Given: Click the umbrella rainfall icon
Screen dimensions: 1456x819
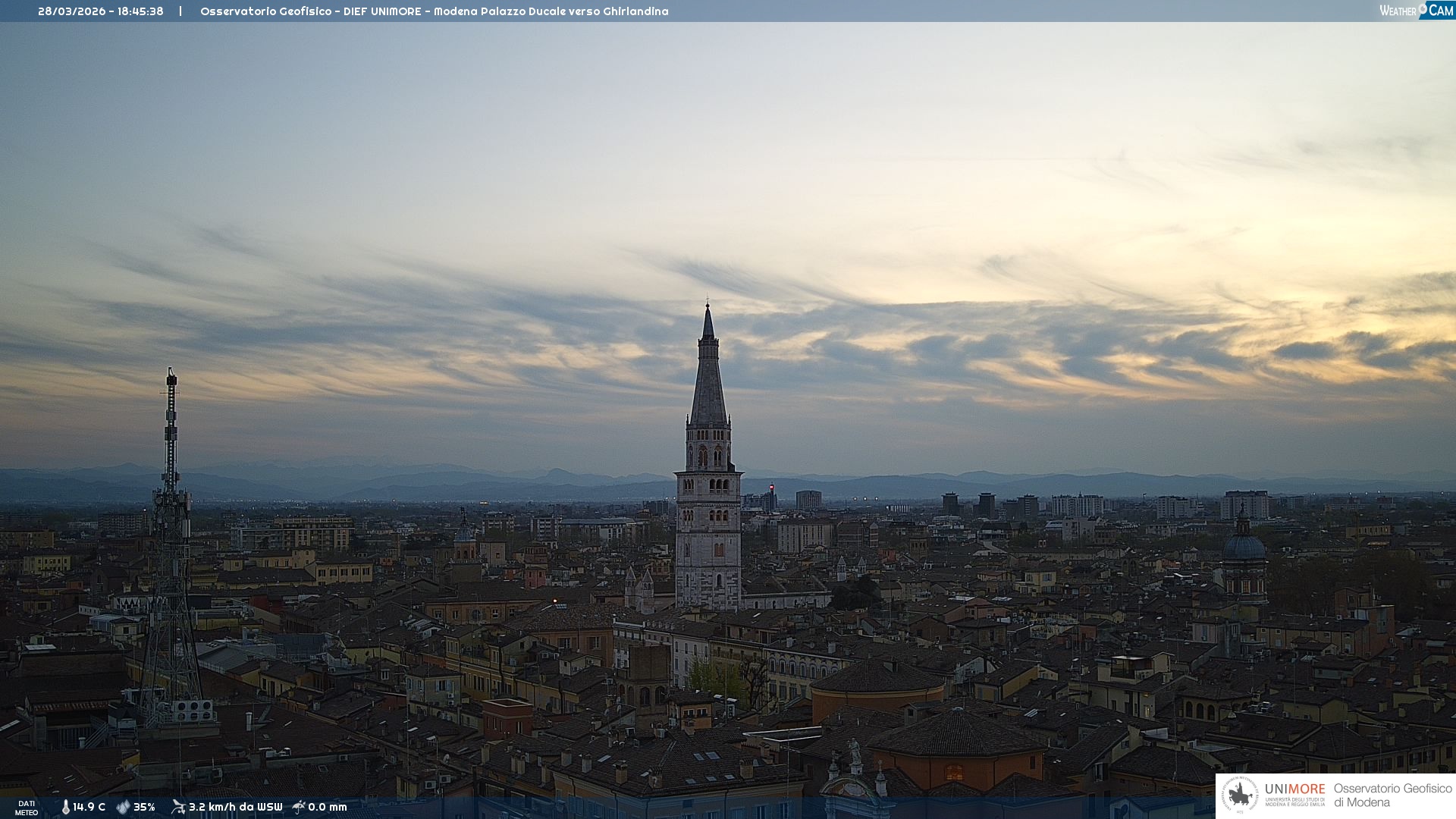Looking at the screenshot, I should tap(299, 807).
